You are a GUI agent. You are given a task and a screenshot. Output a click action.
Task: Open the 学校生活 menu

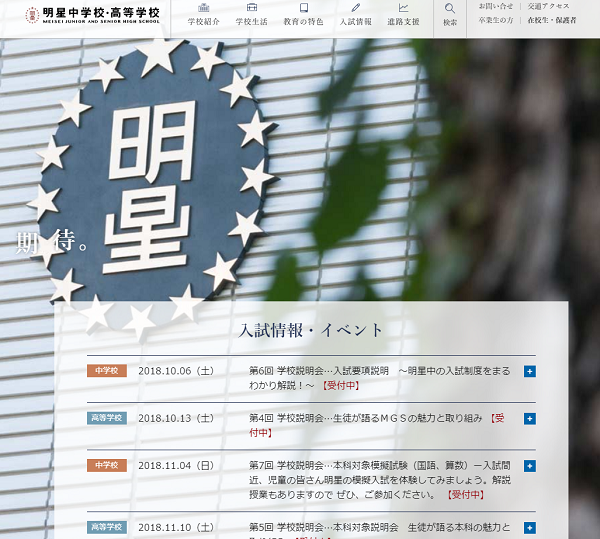pos(251,22)
